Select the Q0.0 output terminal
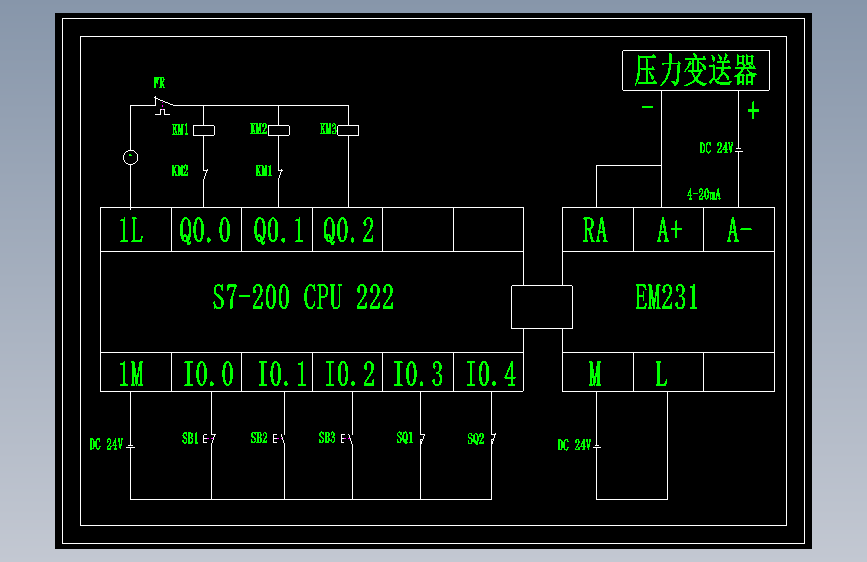 click(x=206, y=230)
